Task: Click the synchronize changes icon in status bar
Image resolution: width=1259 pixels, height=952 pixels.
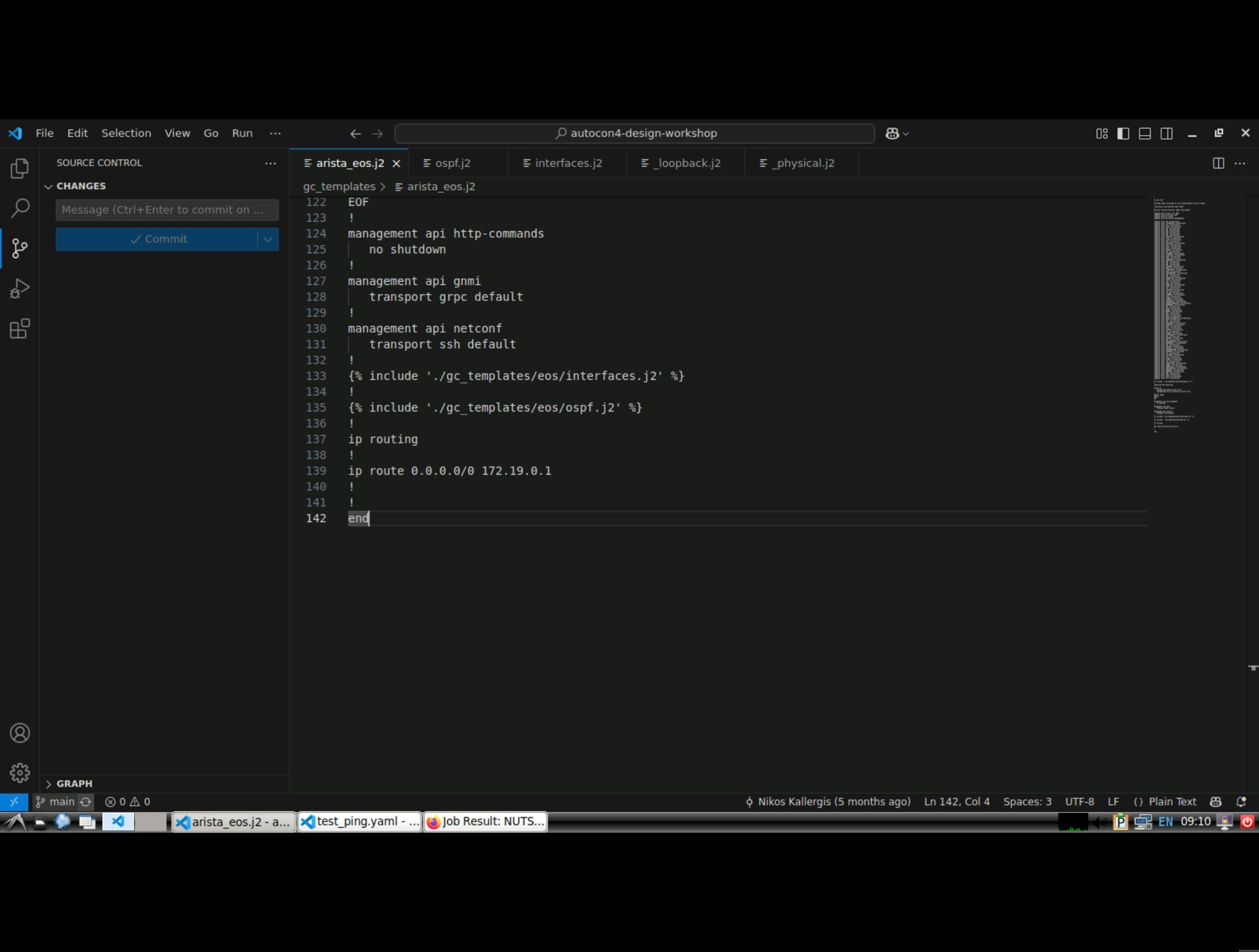Action: click(86, 802)
